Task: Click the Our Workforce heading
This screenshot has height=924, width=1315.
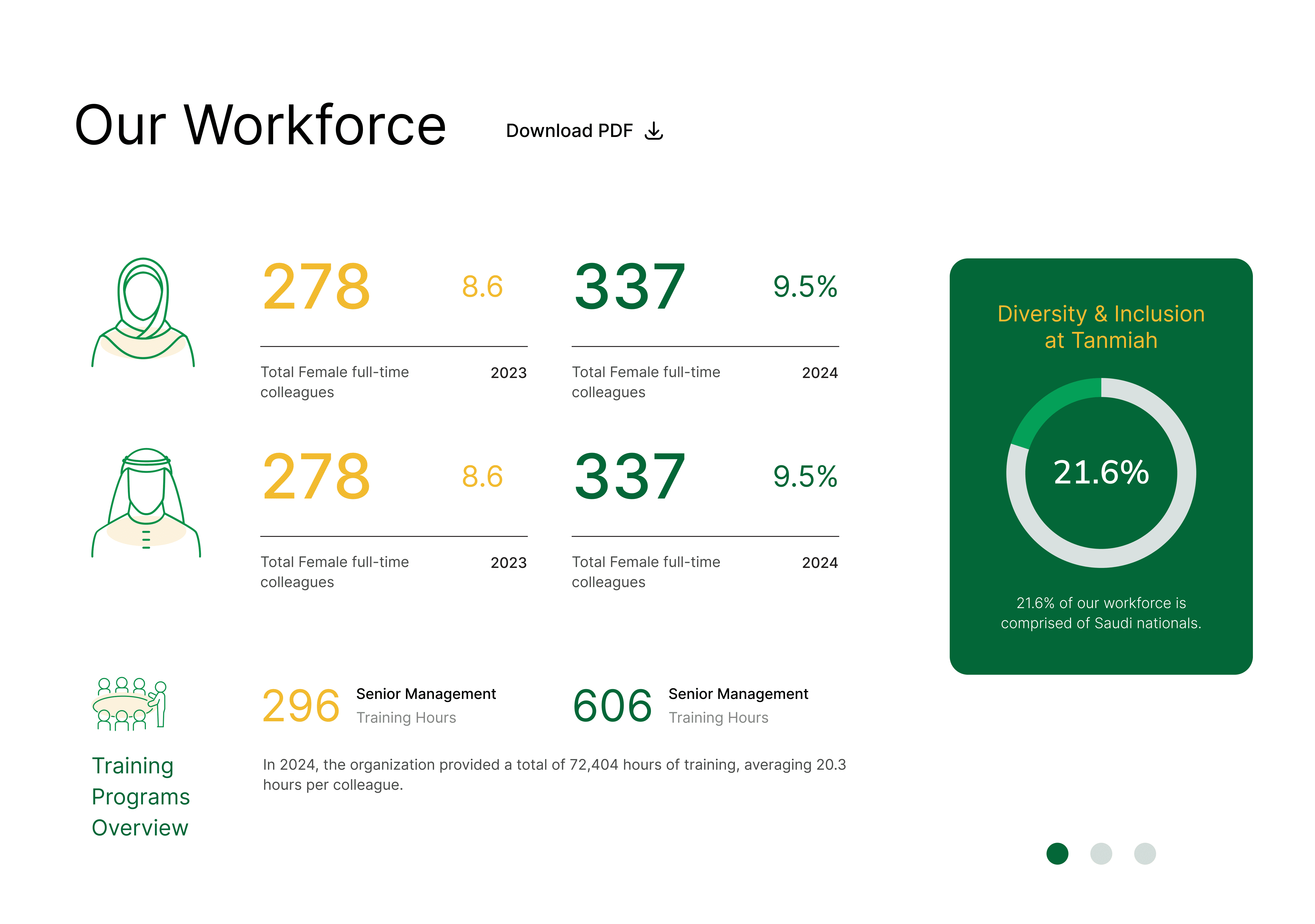Action: pos(260,125)
